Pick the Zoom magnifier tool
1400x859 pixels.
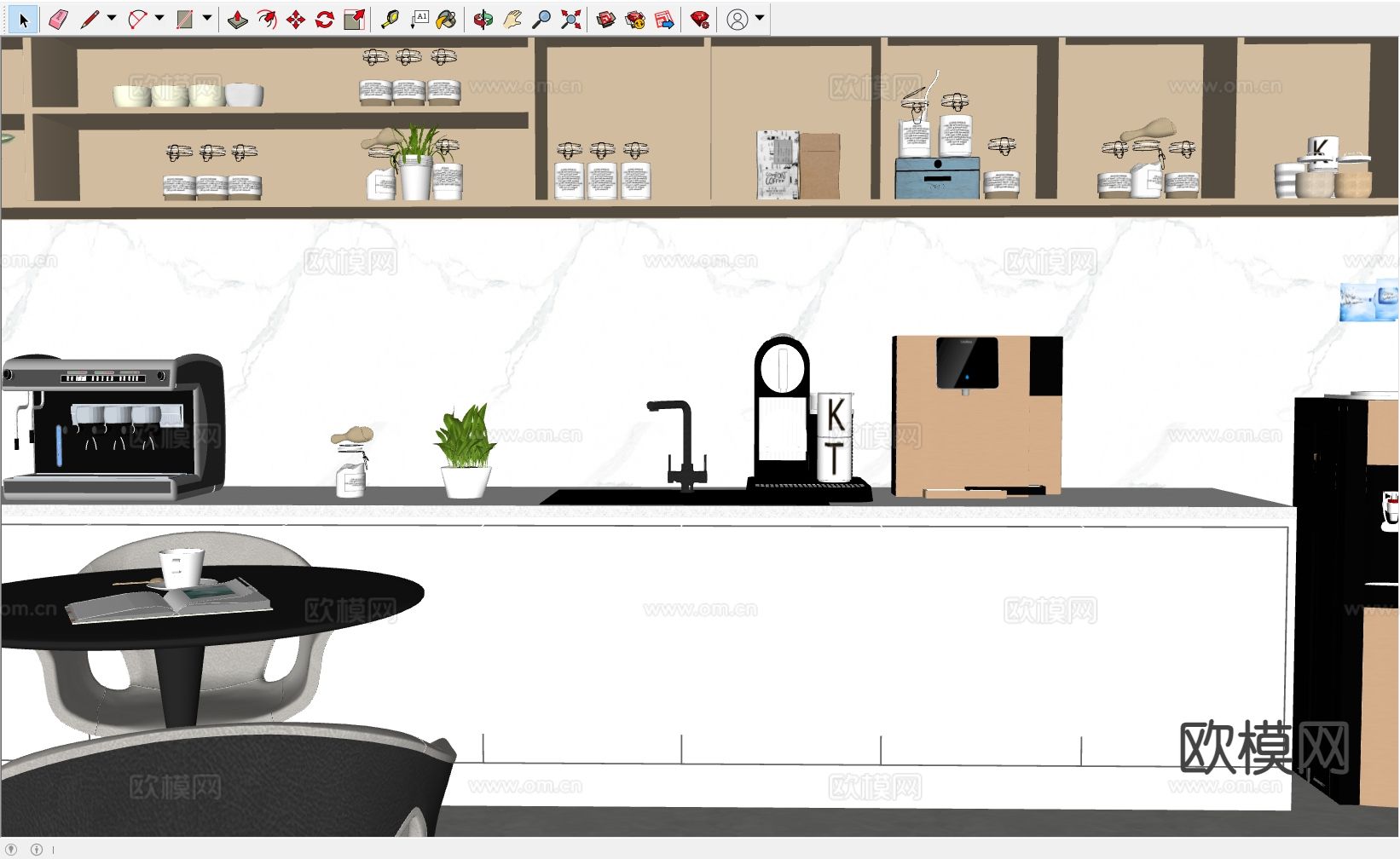tap(541, 19)
